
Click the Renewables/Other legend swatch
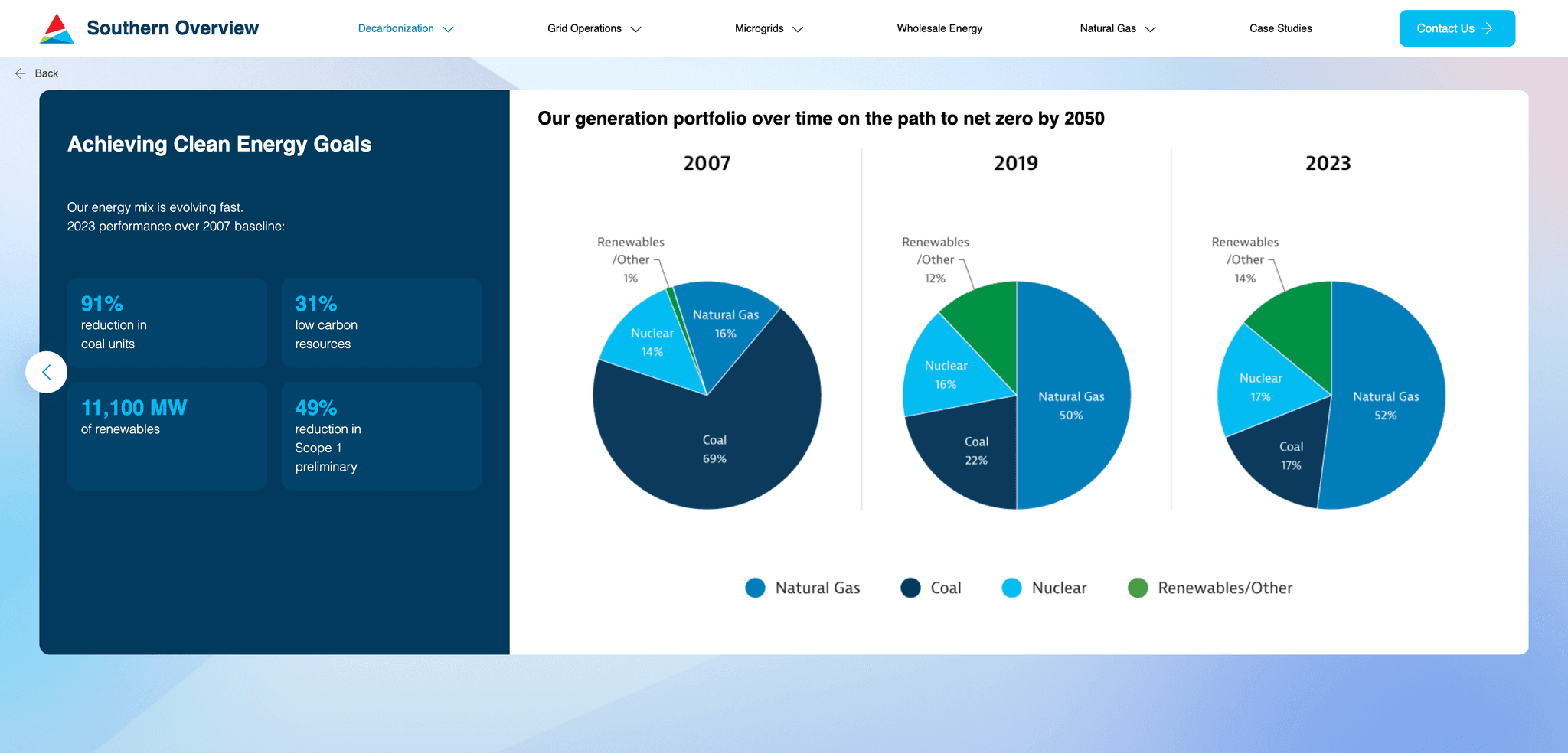pos(1138,588)
